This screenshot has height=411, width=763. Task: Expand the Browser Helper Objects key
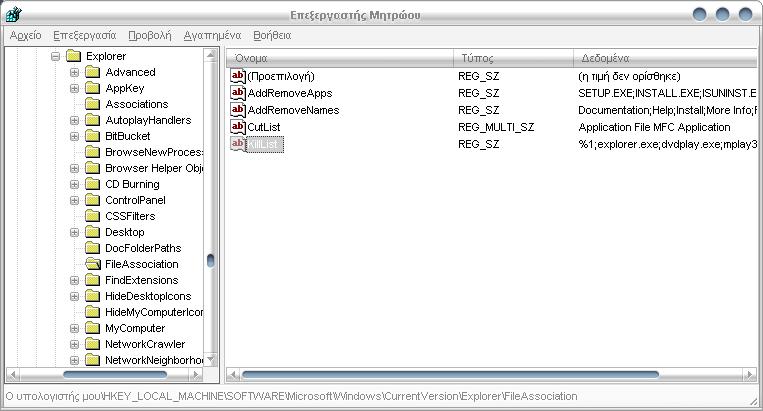click(x=74, y=169)
